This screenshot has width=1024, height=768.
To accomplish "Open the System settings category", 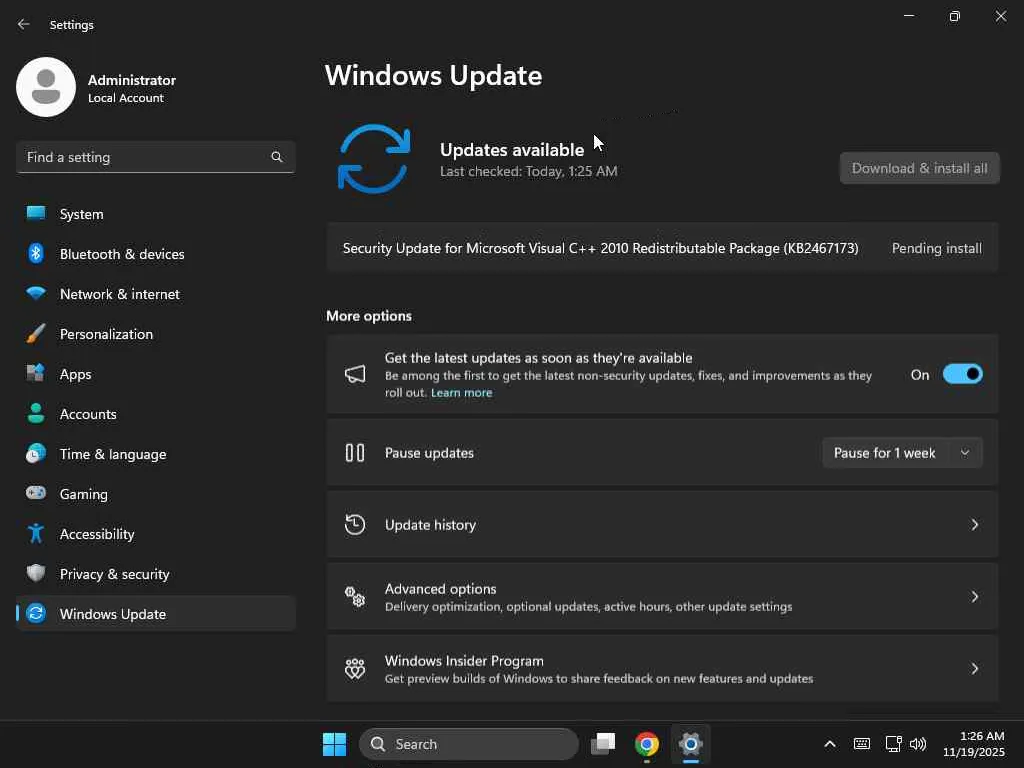I will click(155, 214).
